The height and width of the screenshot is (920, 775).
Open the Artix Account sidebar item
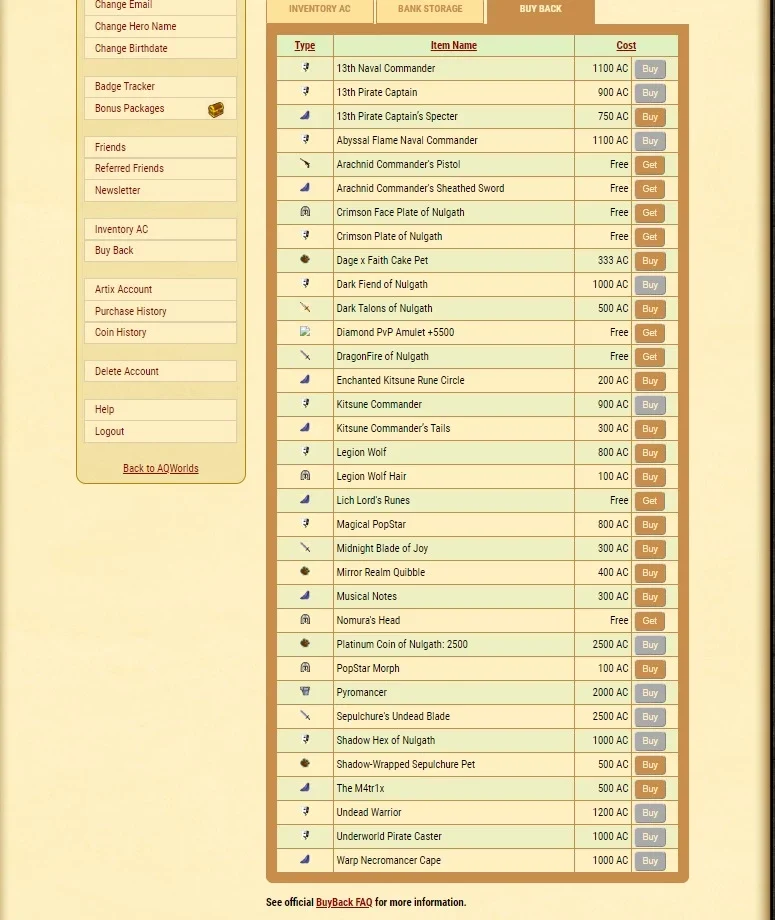tap(160, 289)
